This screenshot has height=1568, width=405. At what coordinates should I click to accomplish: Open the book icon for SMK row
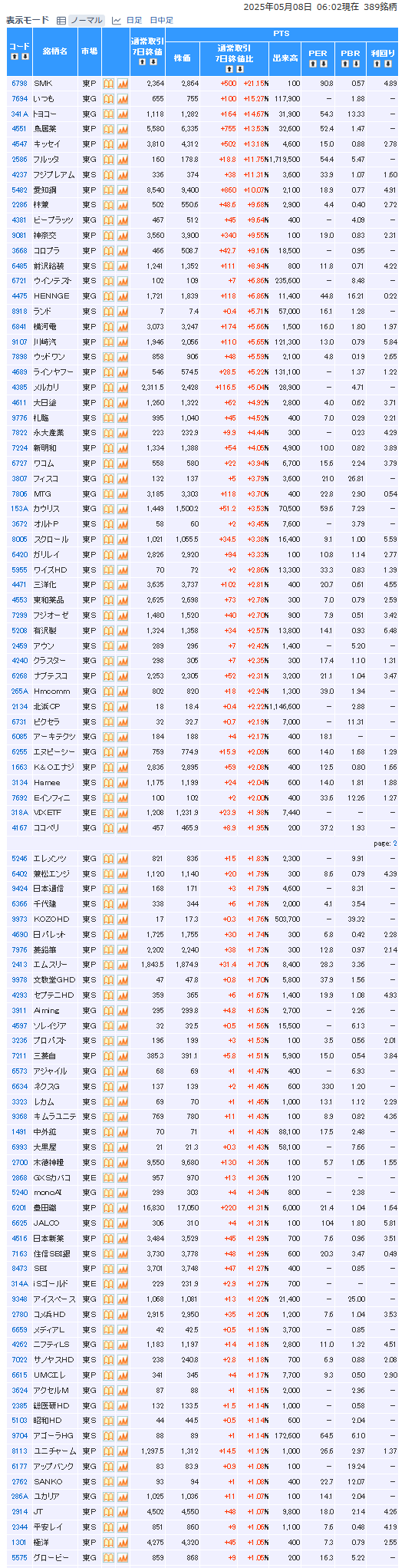point(109,83)
